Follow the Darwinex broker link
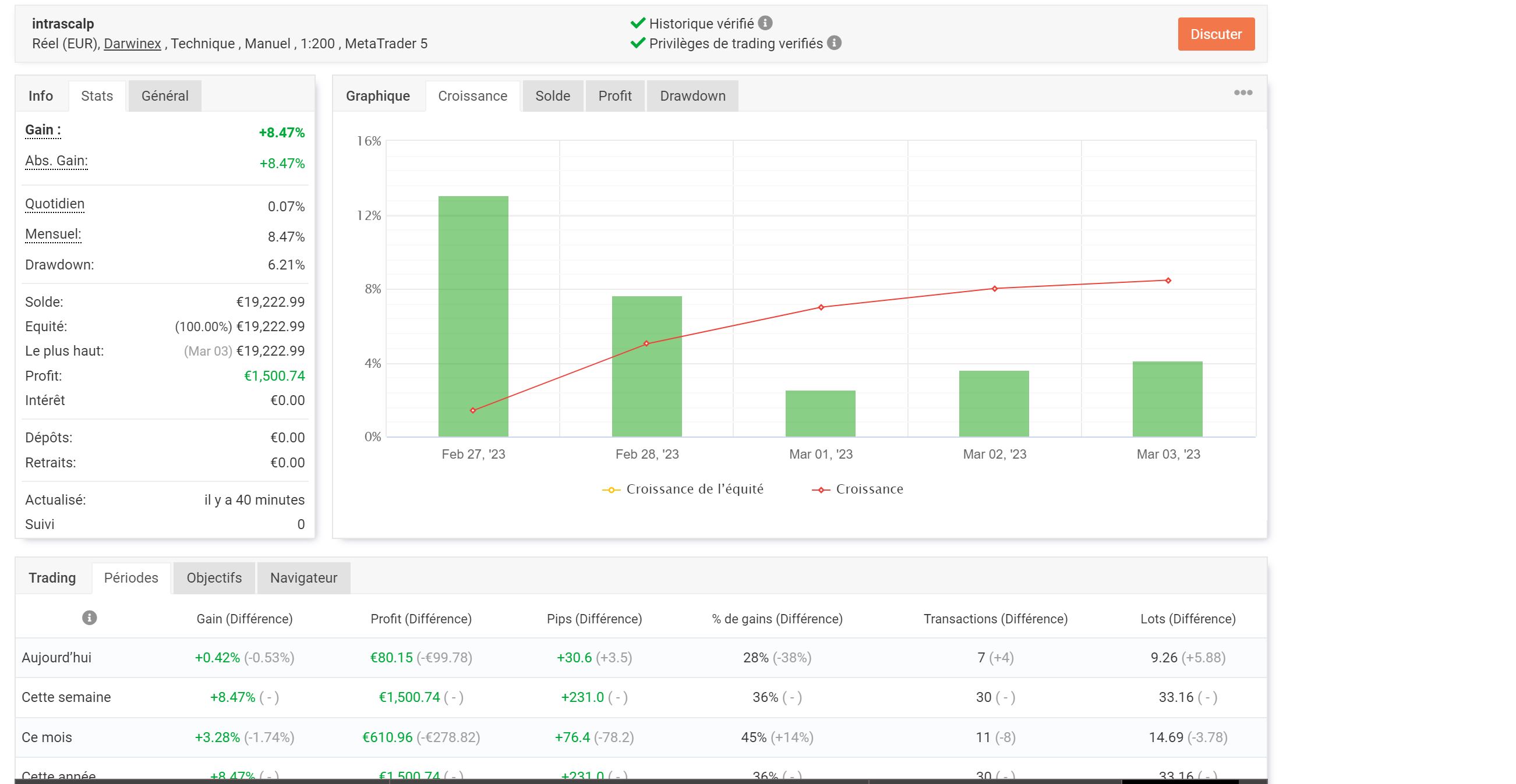This screenshot has height=784, width=1516. point(132,44)
